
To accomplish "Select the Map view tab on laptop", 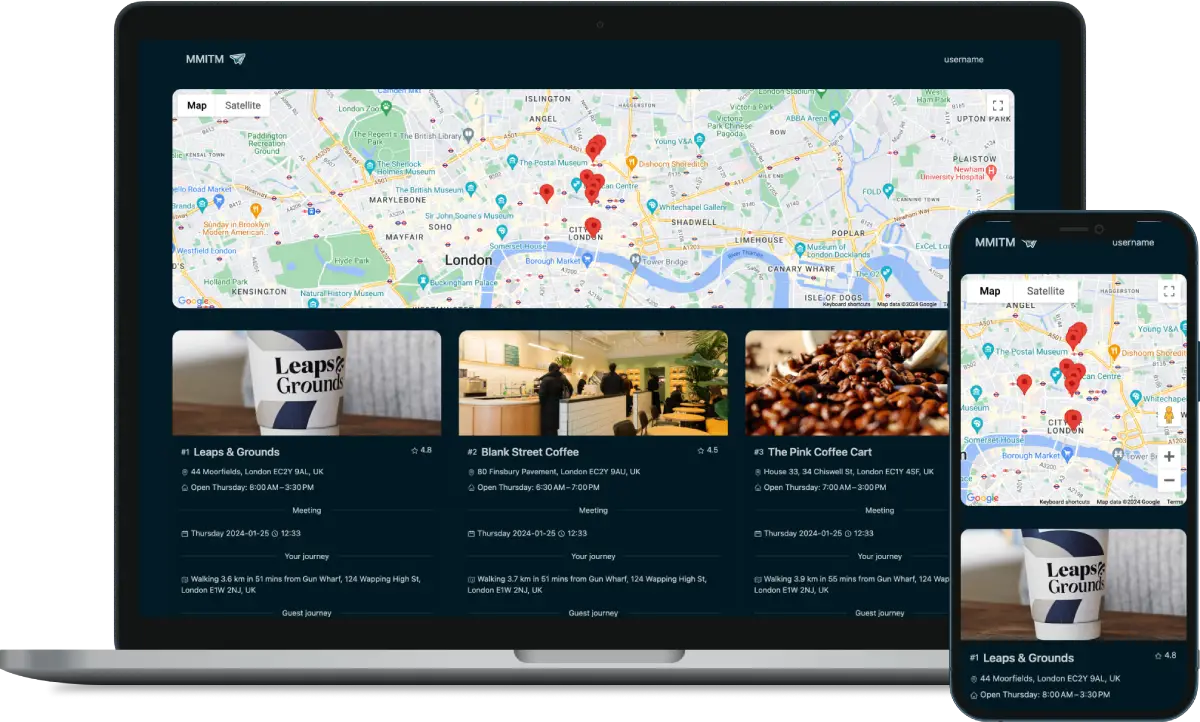I will click(197, 106).
